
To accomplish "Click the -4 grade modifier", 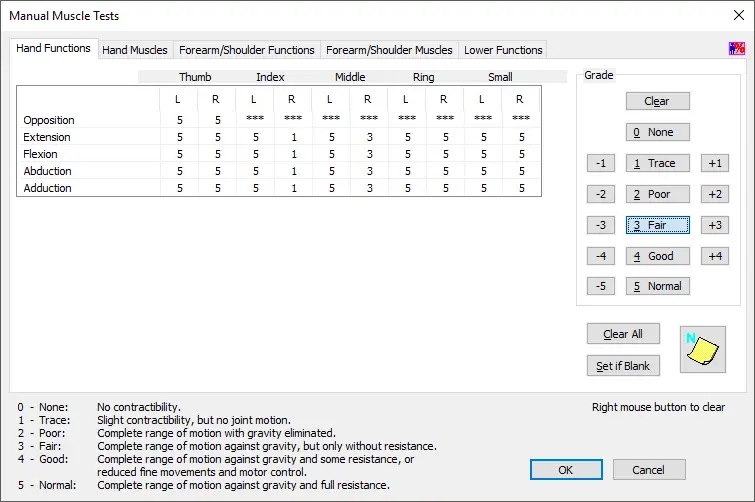I will (600, 256).
